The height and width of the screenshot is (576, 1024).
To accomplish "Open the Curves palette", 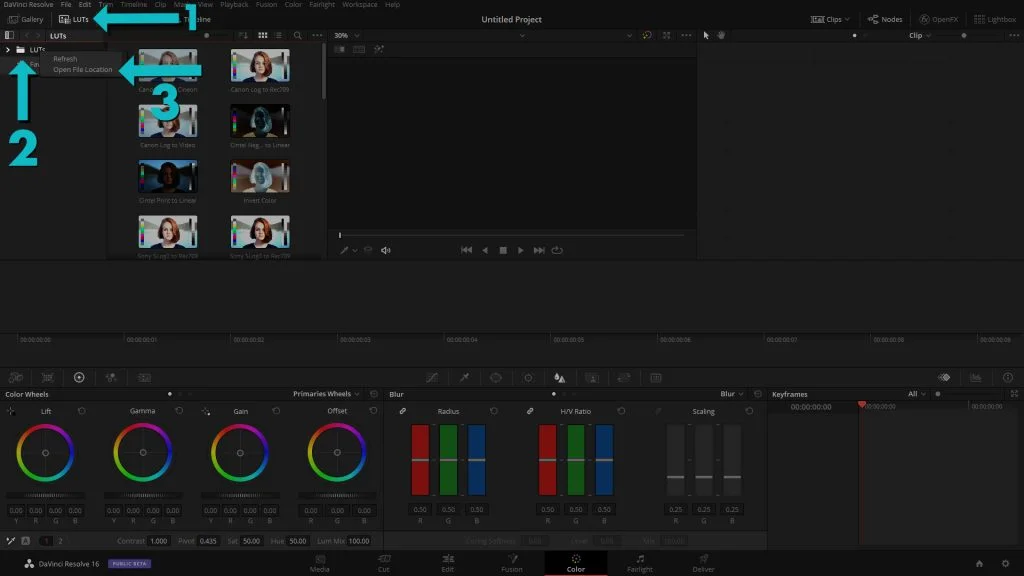I will 432,377.
